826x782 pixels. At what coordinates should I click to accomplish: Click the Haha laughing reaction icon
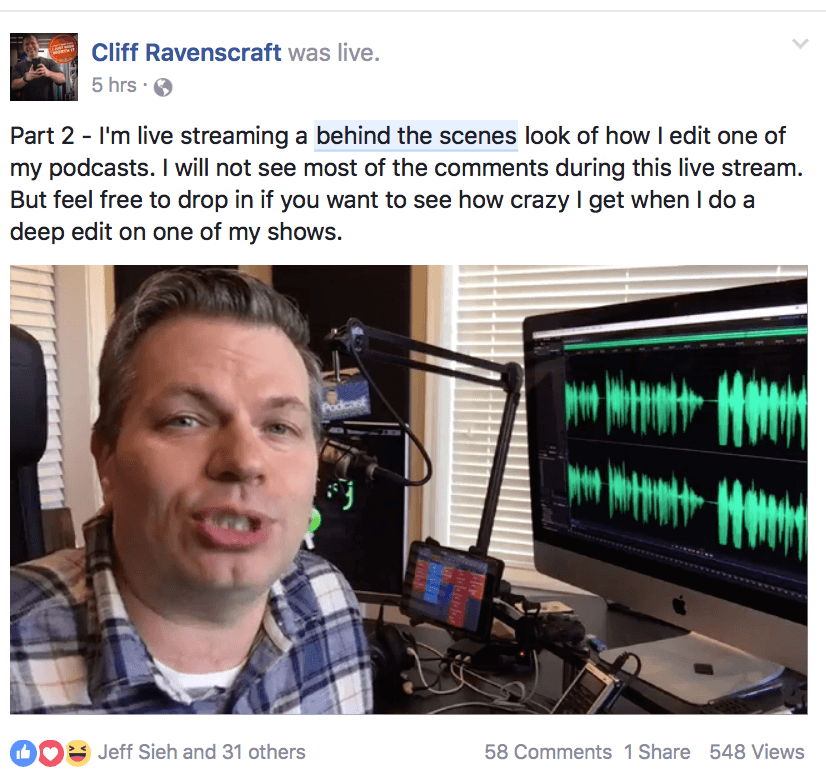point(78,752)
